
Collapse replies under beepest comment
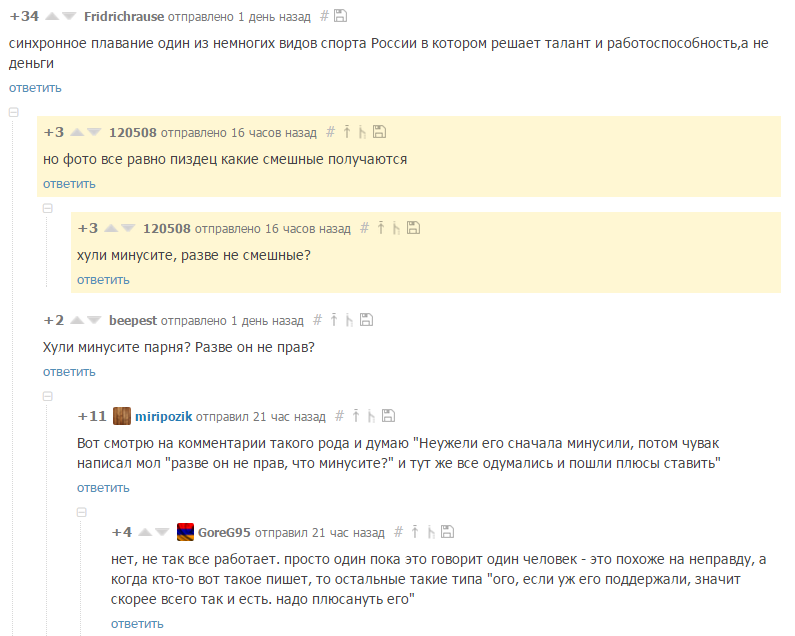click(48, 396)
